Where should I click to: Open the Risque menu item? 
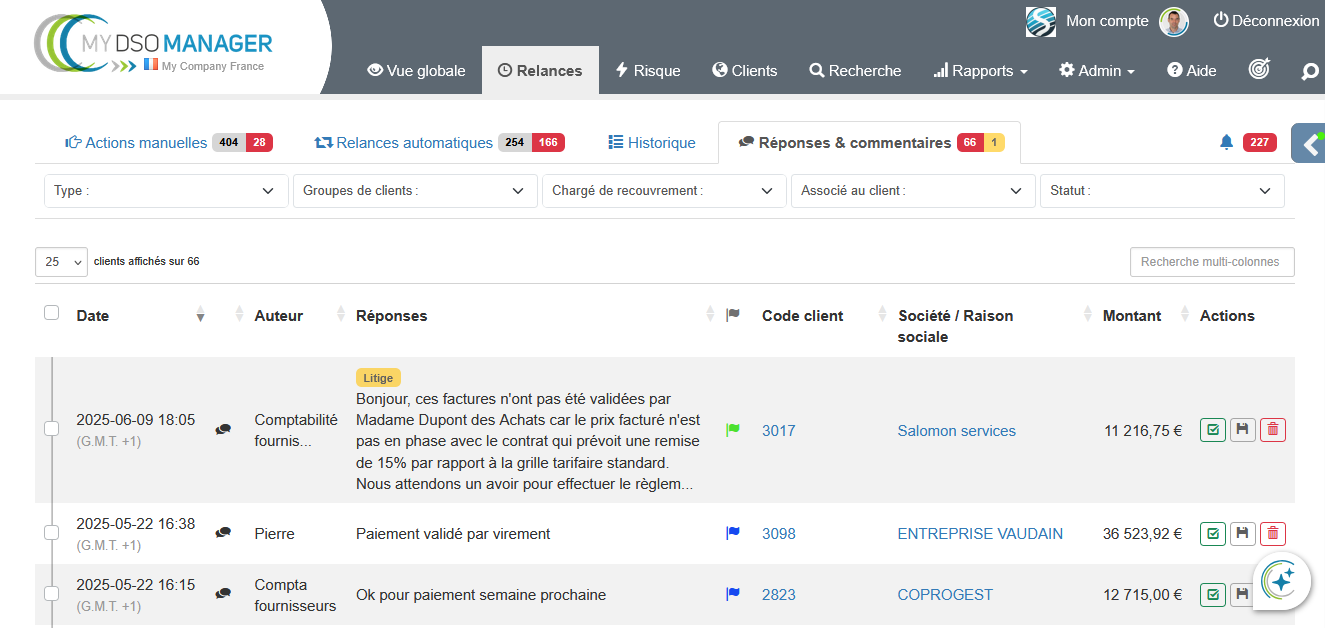click(647, 71)
